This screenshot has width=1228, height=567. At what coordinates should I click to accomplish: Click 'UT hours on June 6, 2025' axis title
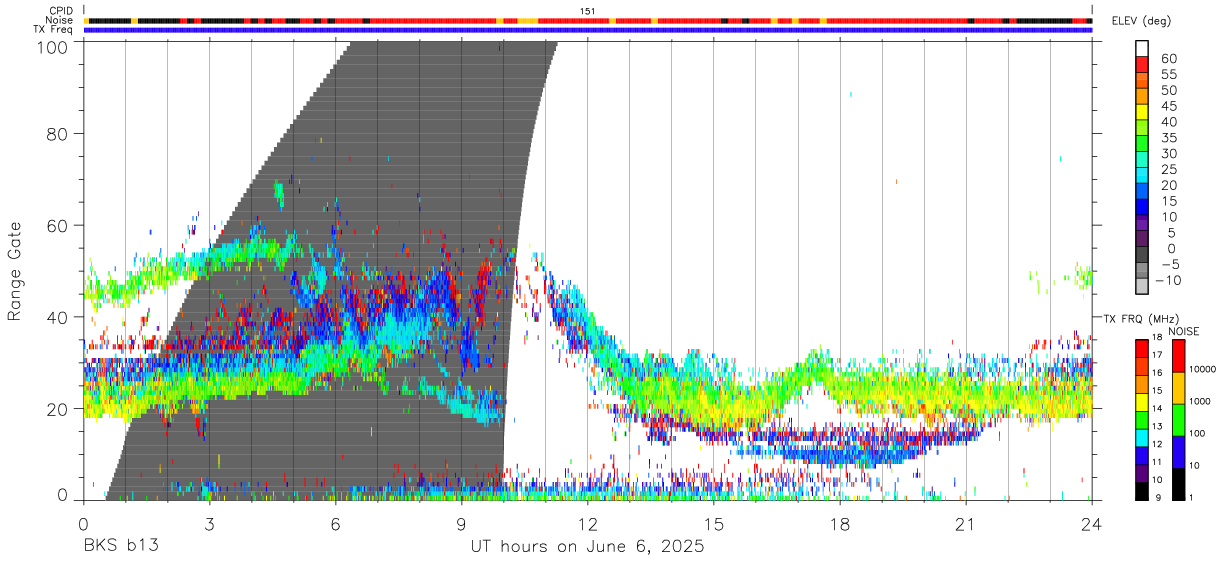coord(588,547)
